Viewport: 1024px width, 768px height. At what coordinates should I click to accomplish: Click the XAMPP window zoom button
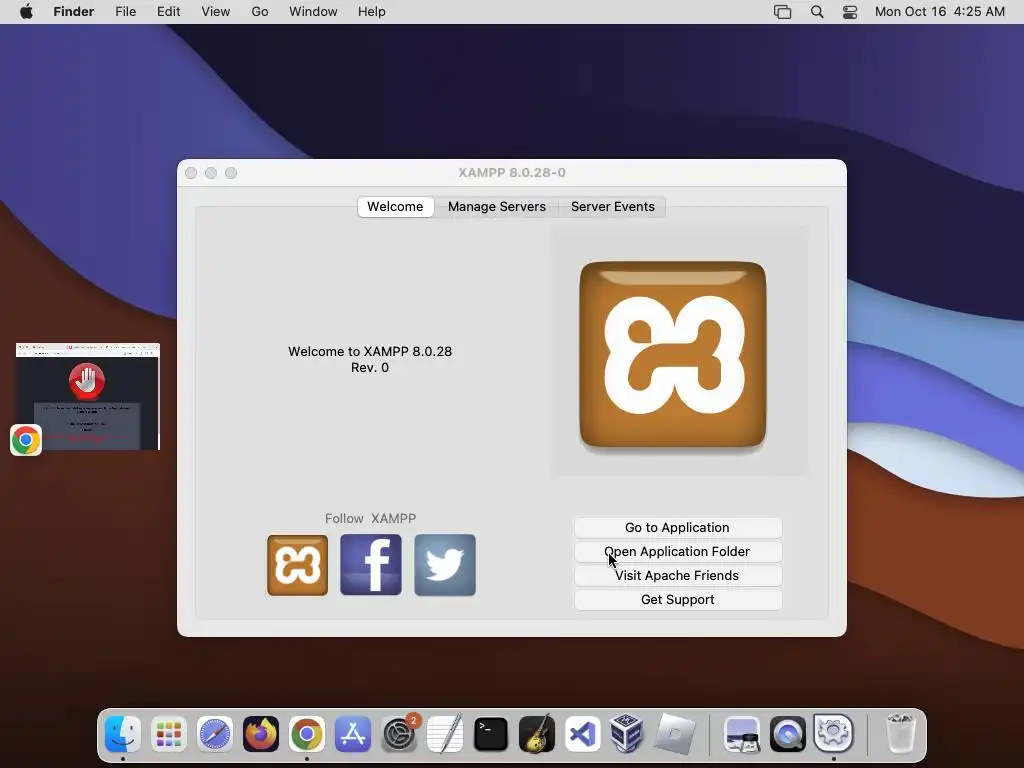pyautogui.click(x=231, y=173)
